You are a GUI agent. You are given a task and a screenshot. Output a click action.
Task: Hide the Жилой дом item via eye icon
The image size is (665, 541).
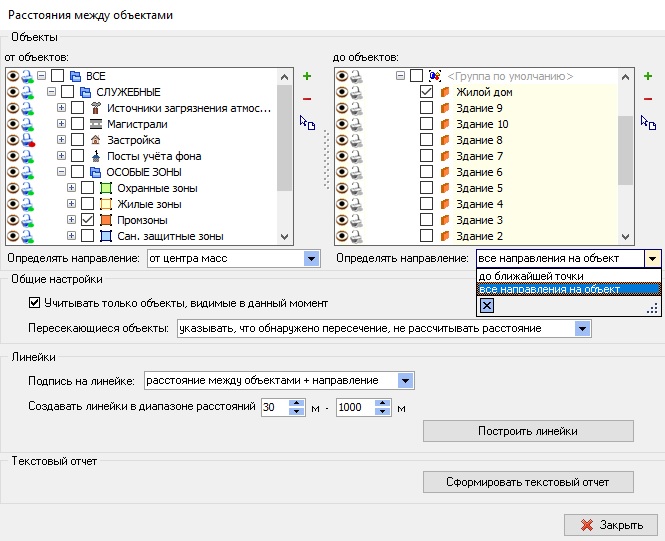(x=342, y=92)
